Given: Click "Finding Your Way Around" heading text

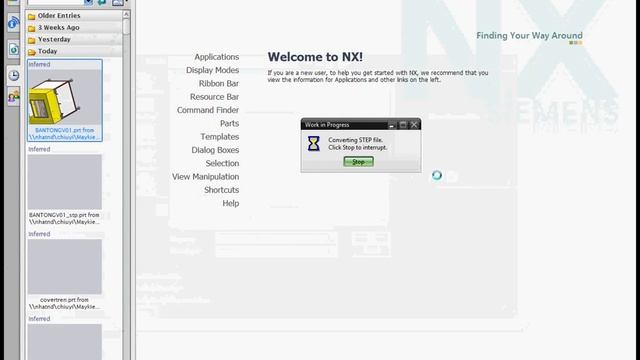Looking at the screenshot, I should click(529, 36).
